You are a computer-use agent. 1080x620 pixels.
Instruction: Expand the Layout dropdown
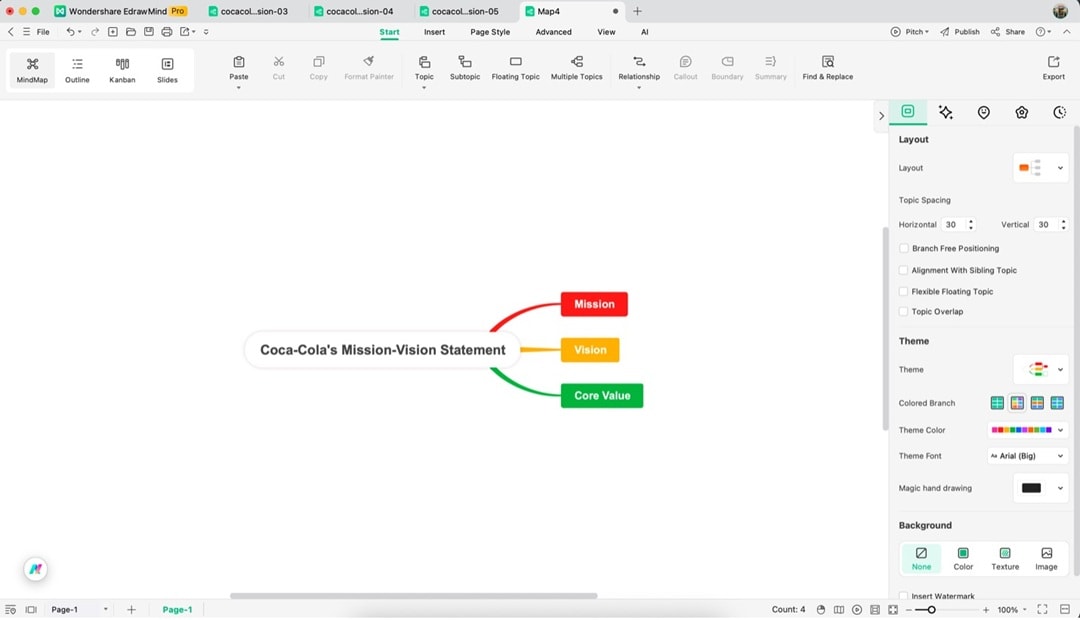click(x=1040, y=167)
